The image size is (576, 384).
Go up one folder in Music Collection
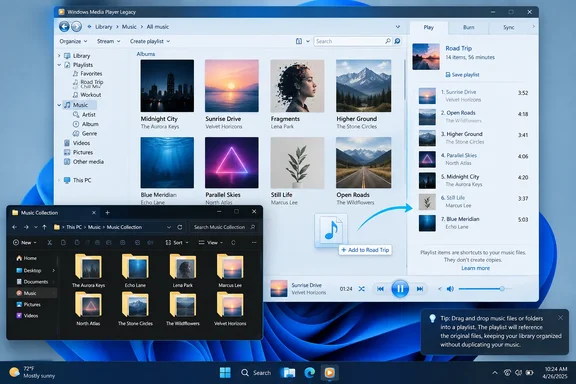coord(44,227)
